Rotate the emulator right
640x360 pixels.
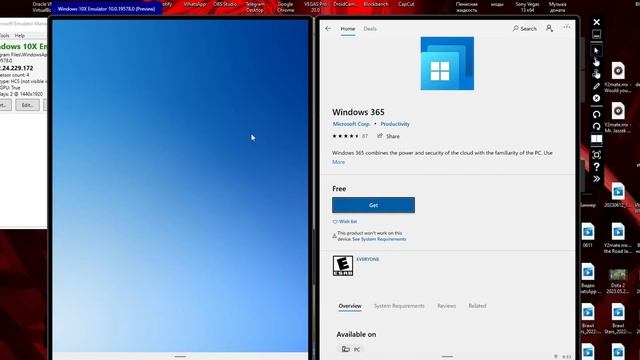596,127
